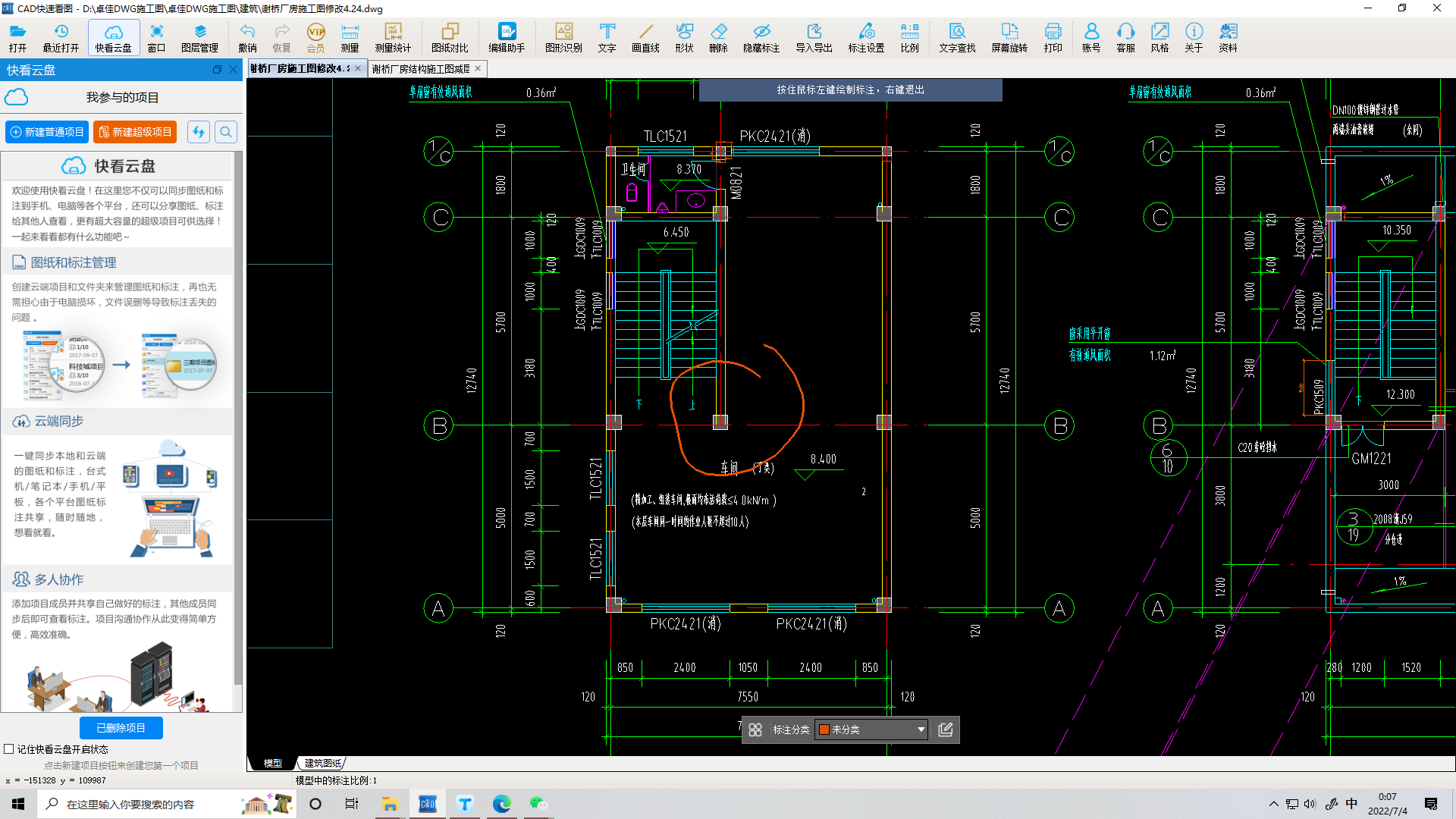Open 文字查找 text search
This screenshot has height=819, width=1456.
957,37
